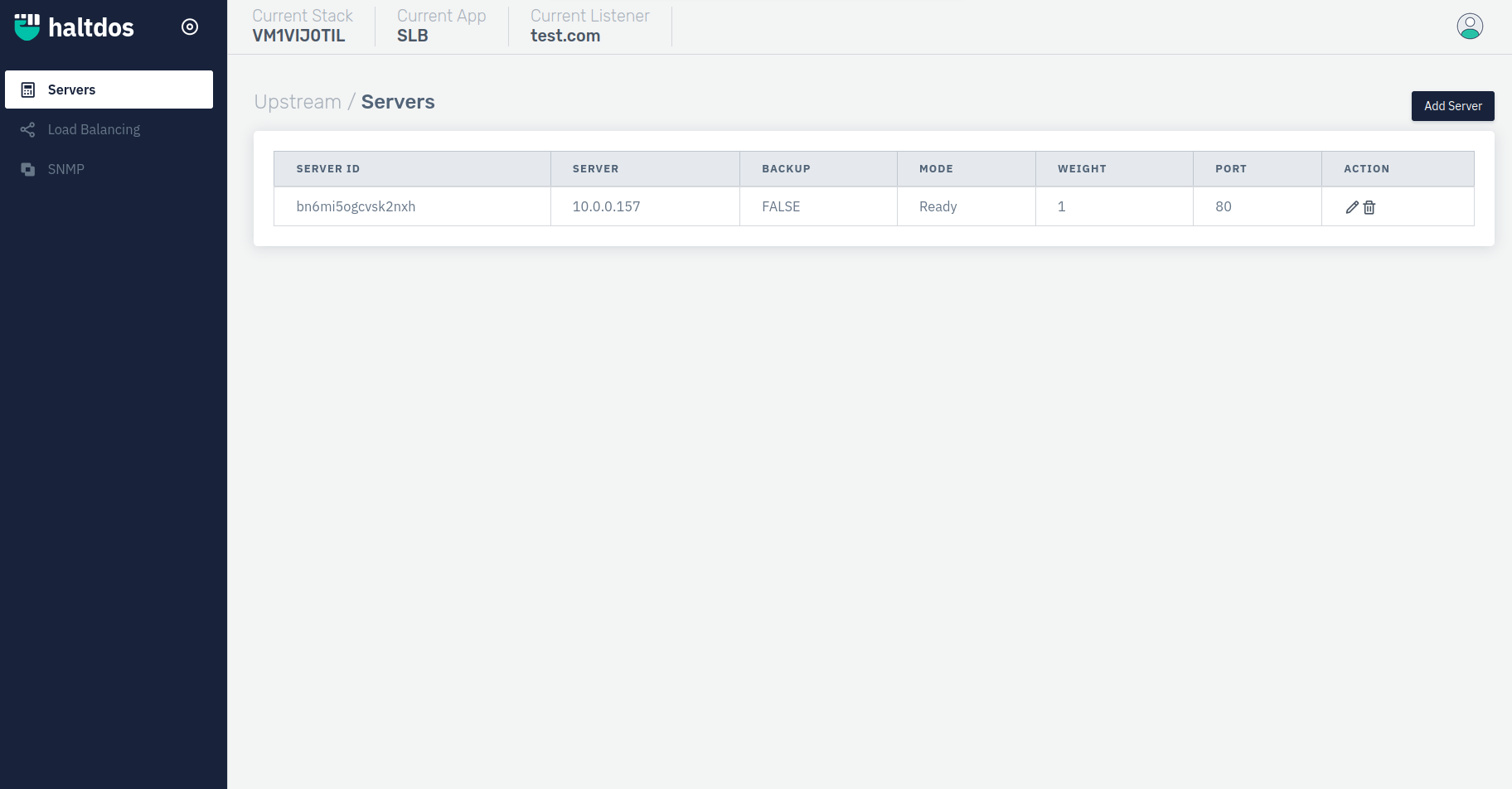Click the ACTION column header
This screenshot has height=789, width=1512.
(1398, 169)
